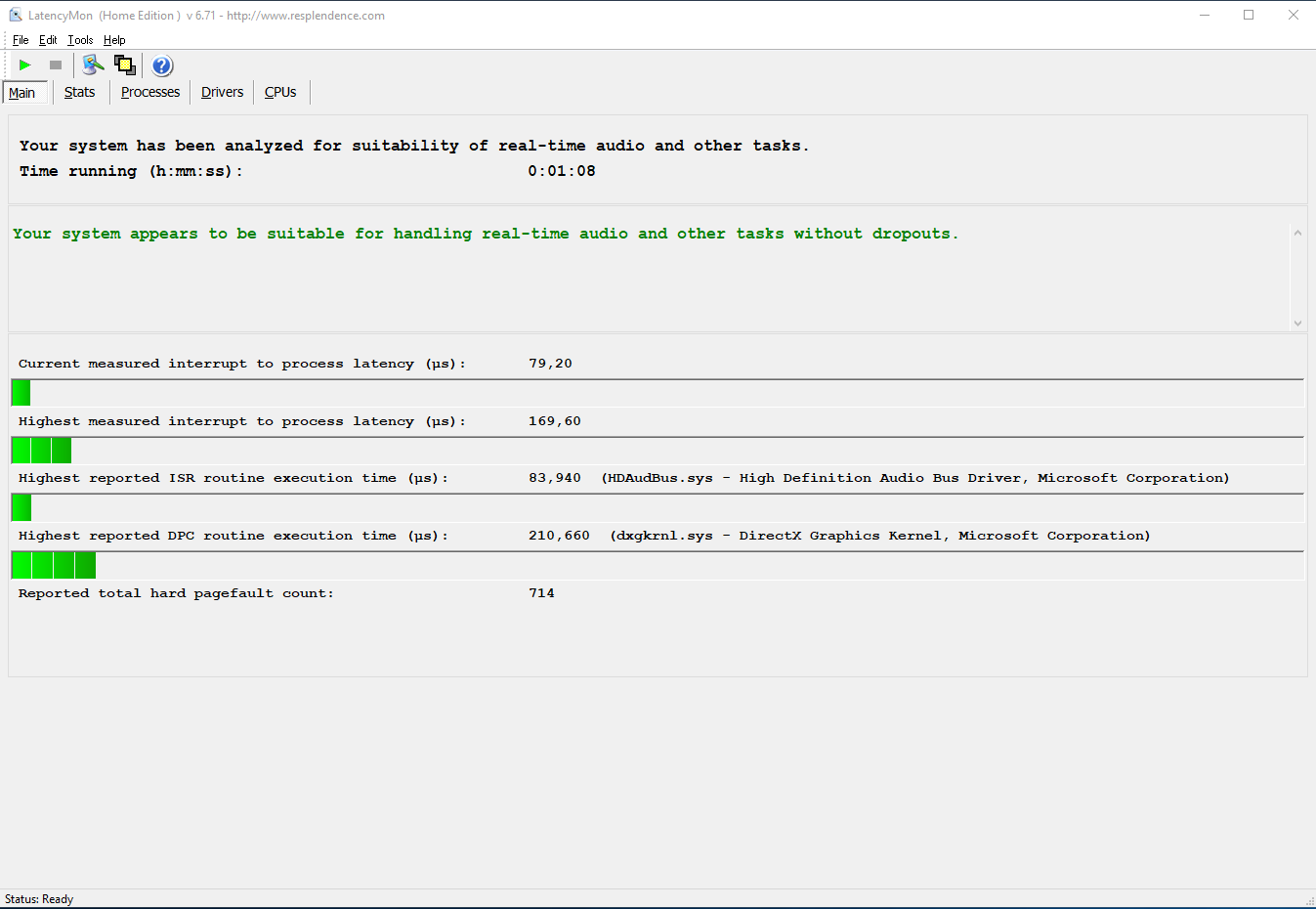
Task: Start monitoring with the green play button
Action: pos(25,65)
